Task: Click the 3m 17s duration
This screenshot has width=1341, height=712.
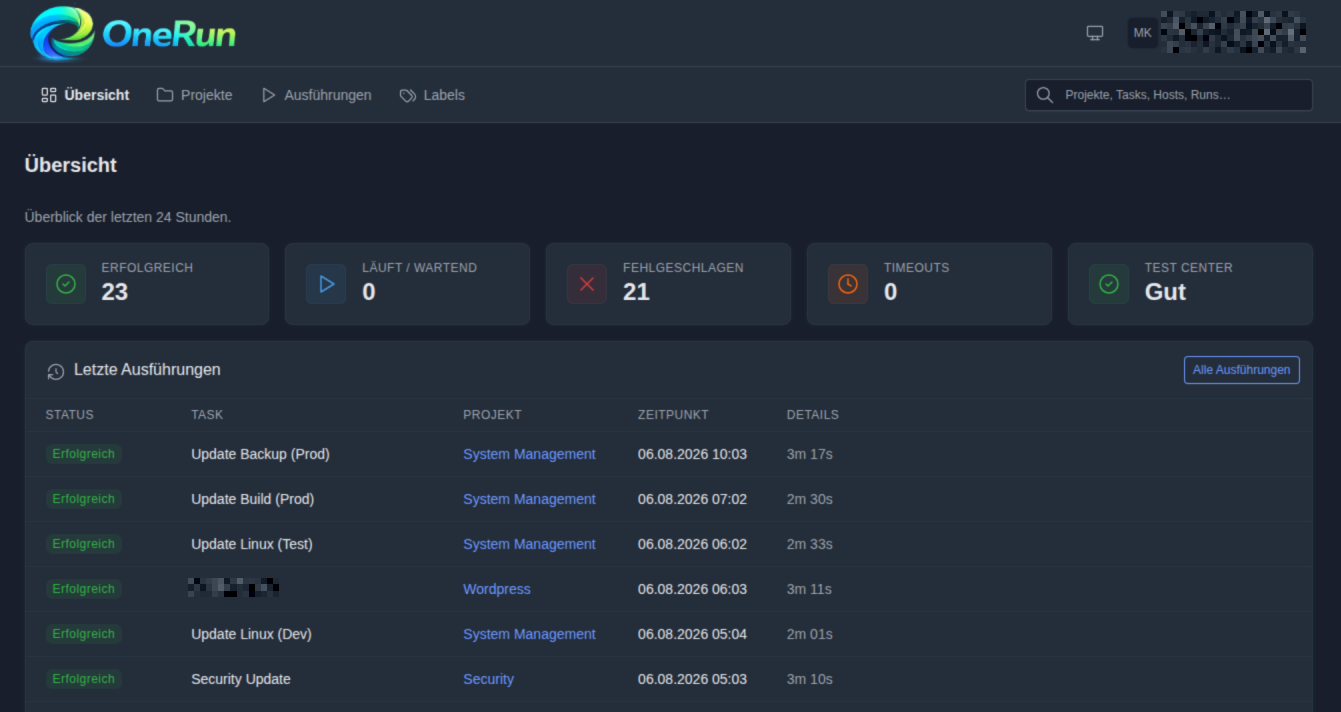Action: 809,454
